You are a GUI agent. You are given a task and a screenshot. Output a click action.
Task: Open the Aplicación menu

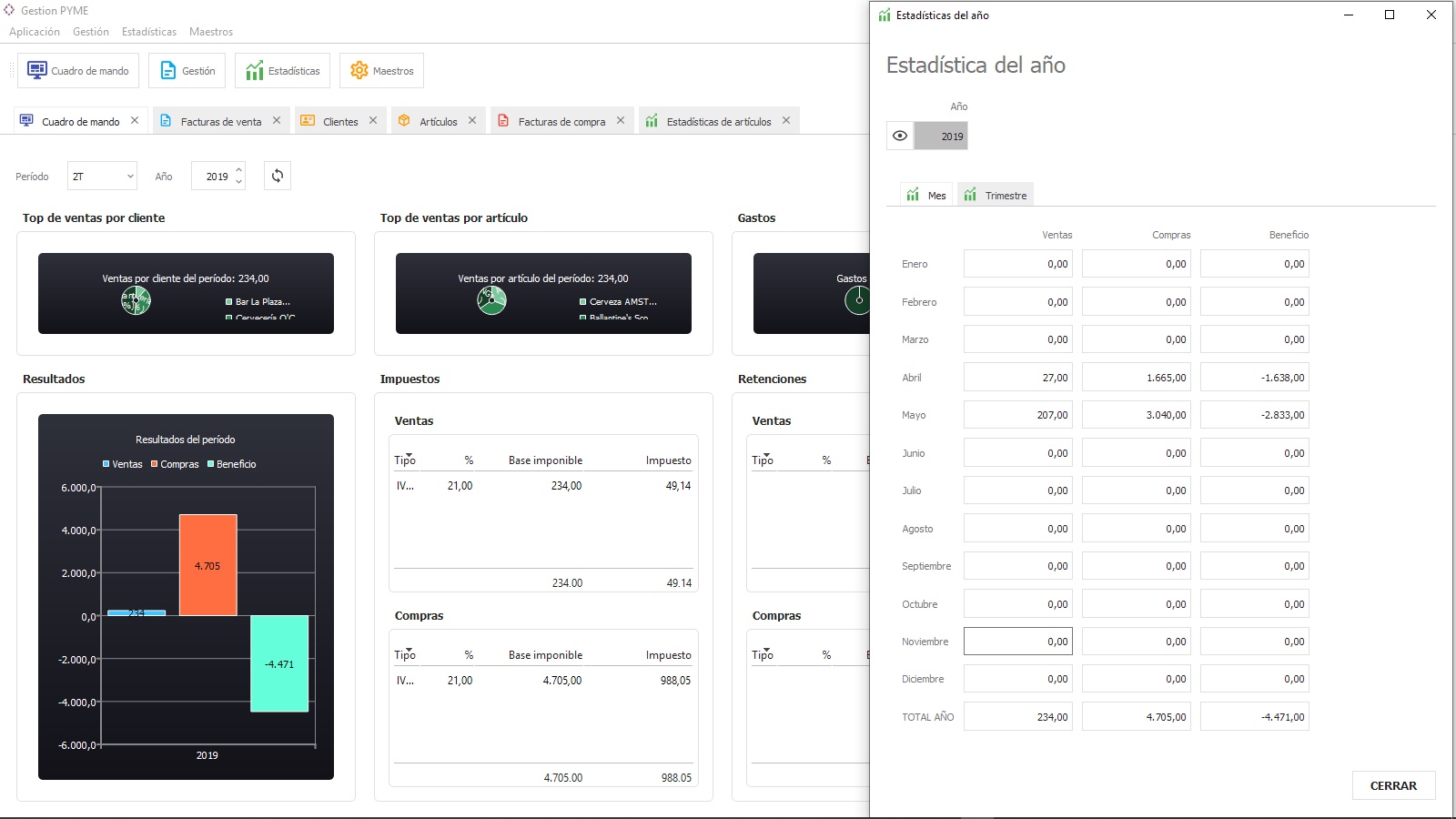pos(35,32)
